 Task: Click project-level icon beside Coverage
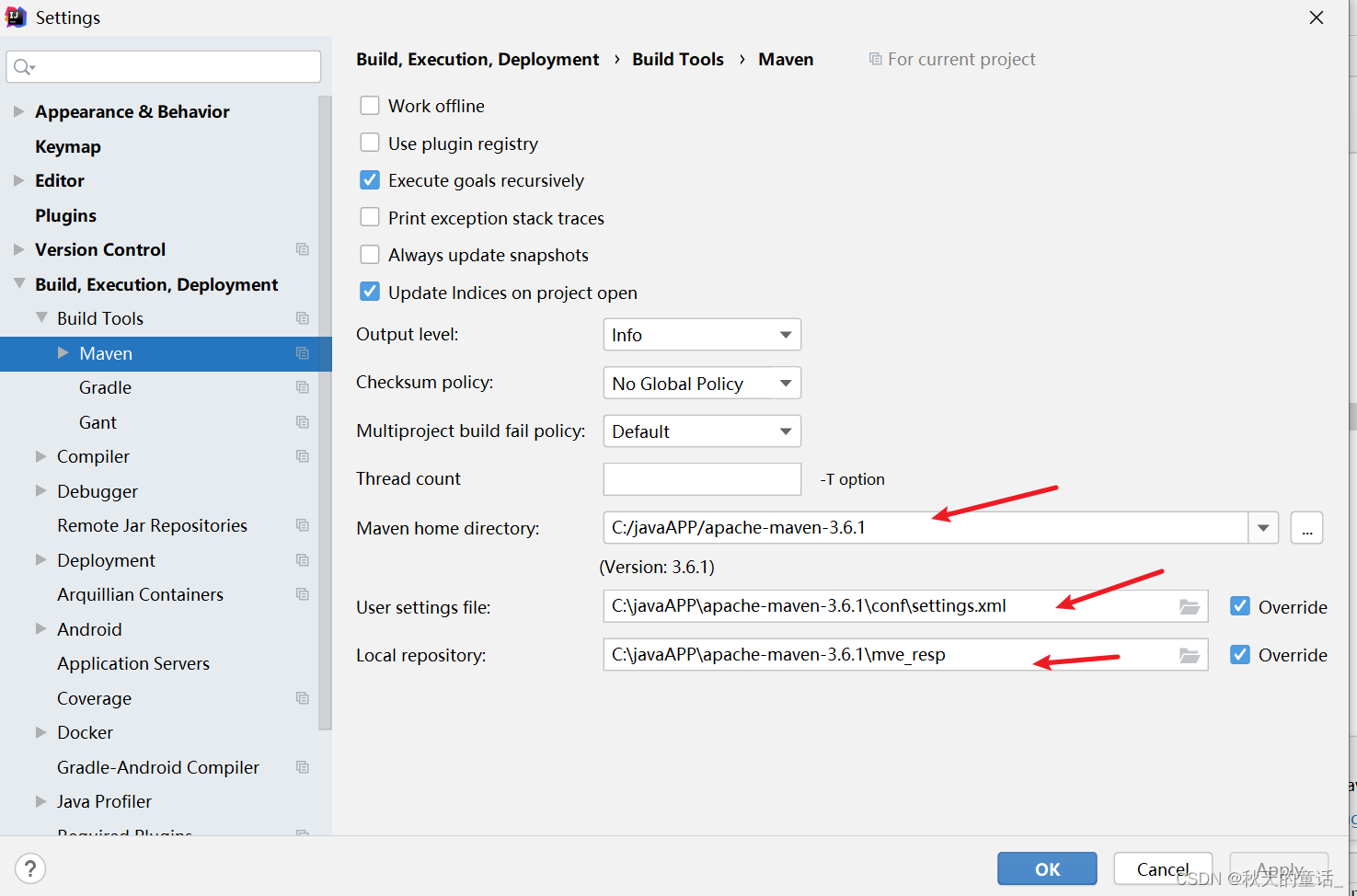tap(302, 698)
